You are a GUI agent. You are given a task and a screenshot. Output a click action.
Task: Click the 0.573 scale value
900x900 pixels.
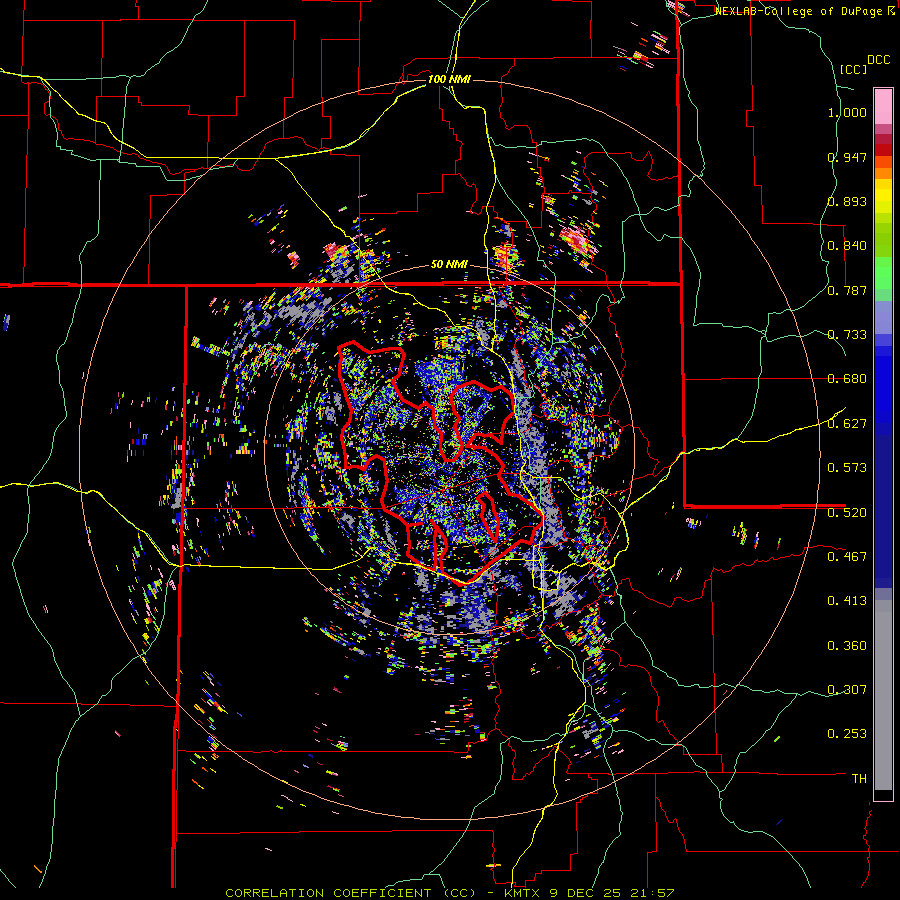tap(847, 468)
